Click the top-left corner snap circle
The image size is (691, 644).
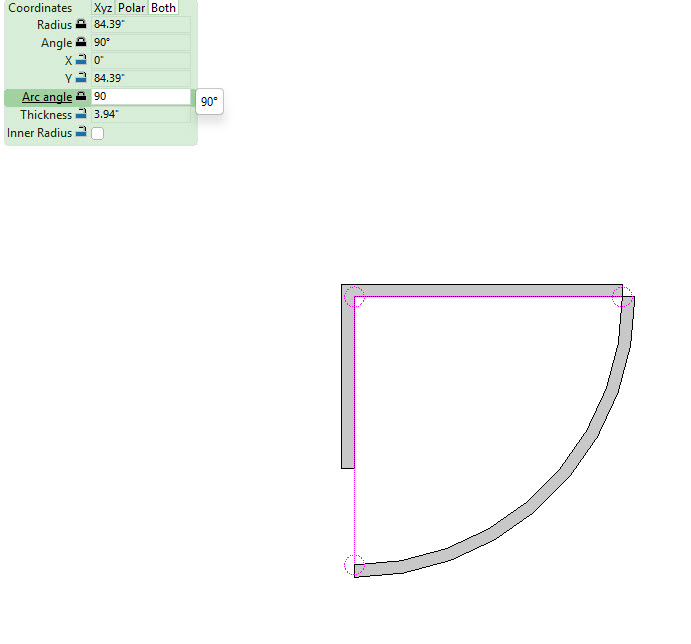click(x=354, y=297)
